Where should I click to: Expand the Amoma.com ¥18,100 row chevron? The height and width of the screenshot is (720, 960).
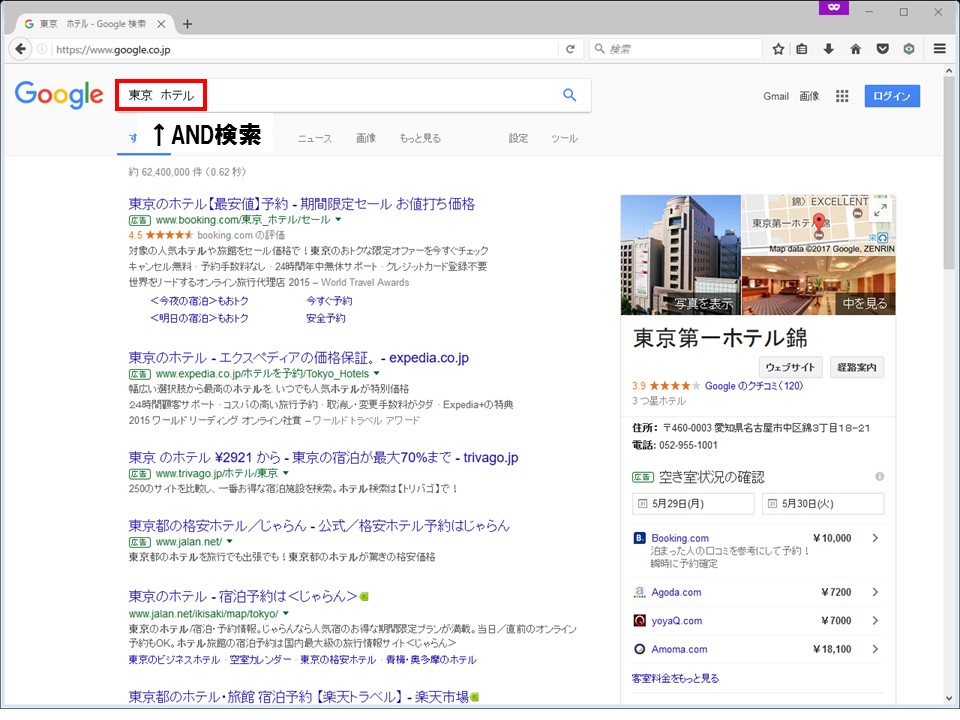876,649
